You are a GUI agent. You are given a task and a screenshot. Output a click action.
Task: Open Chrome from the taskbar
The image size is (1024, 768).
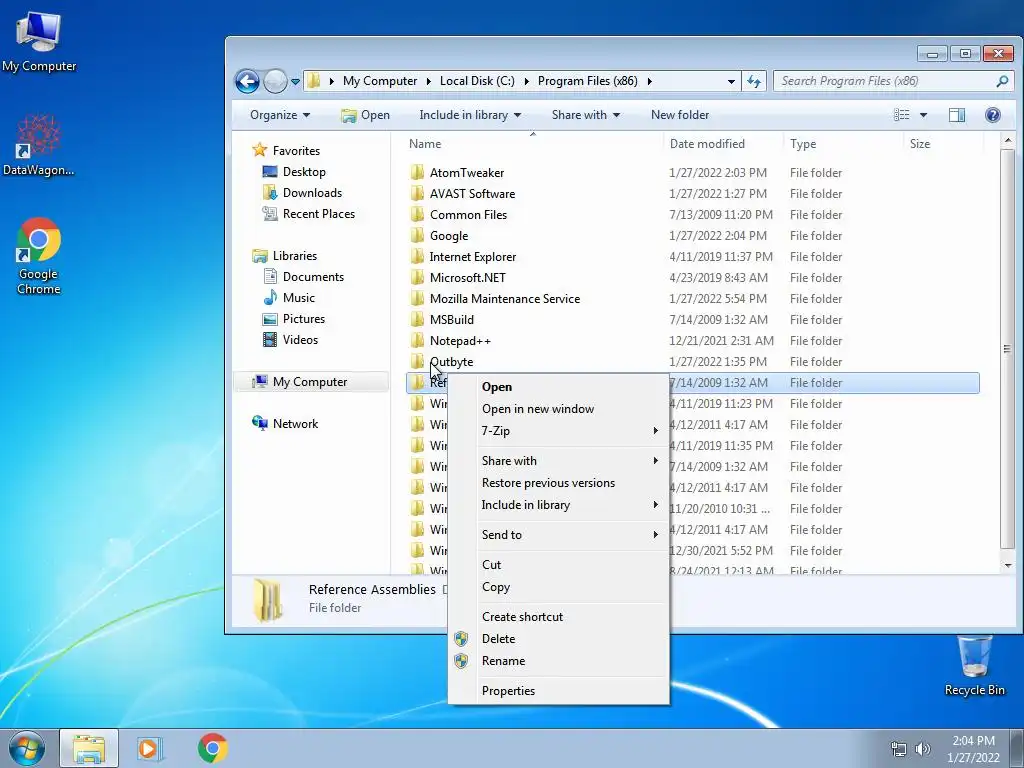coord(212,748)
